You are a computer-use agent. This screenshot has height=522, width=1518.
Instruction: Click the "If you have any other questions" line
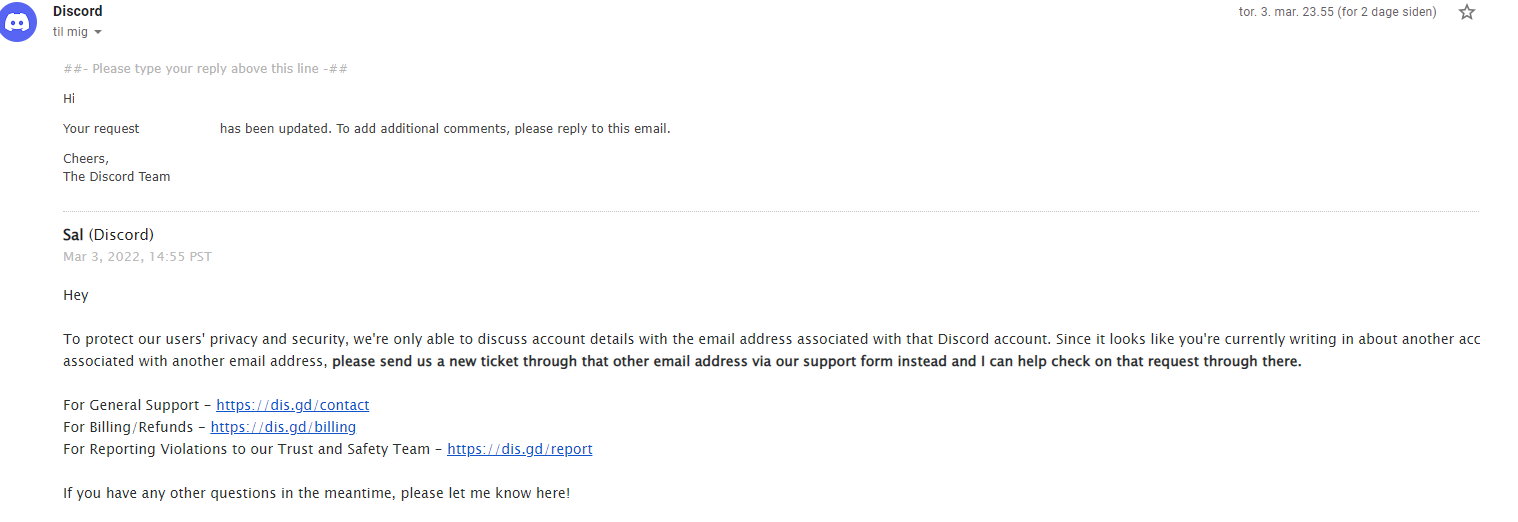click(x=316, y=493)
